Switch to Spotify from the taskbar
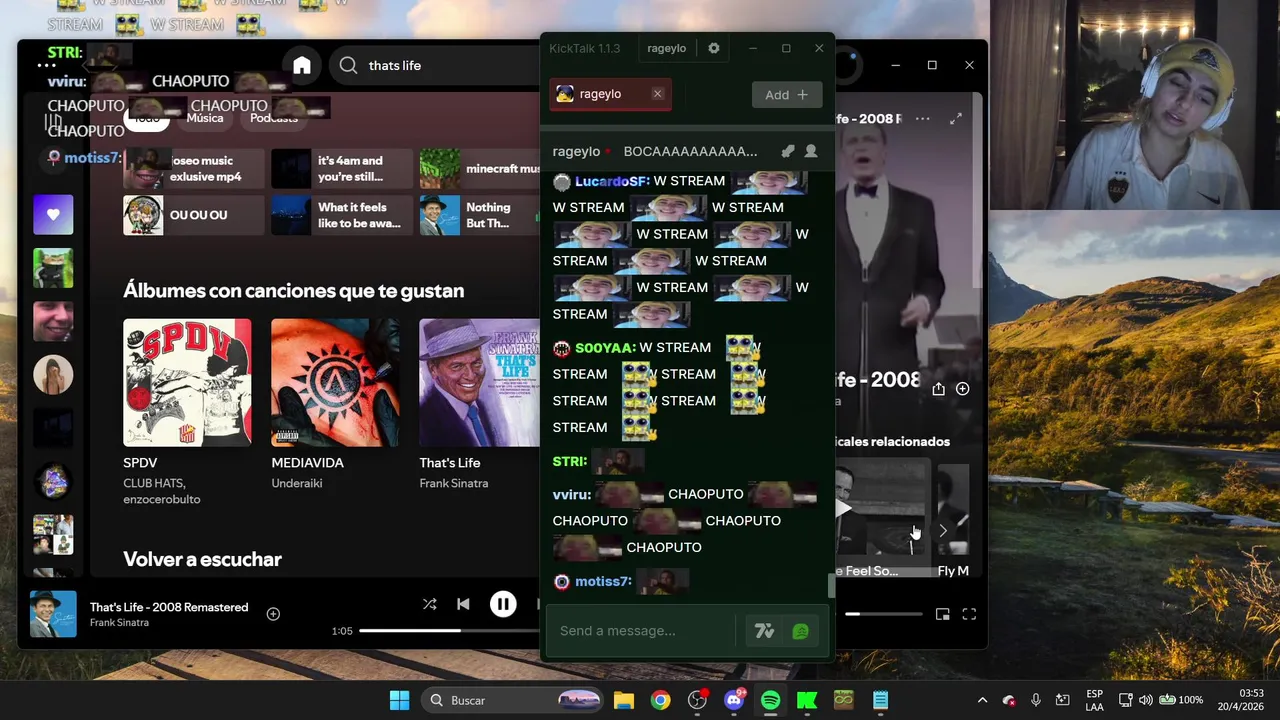 click(x=770, y=700)
